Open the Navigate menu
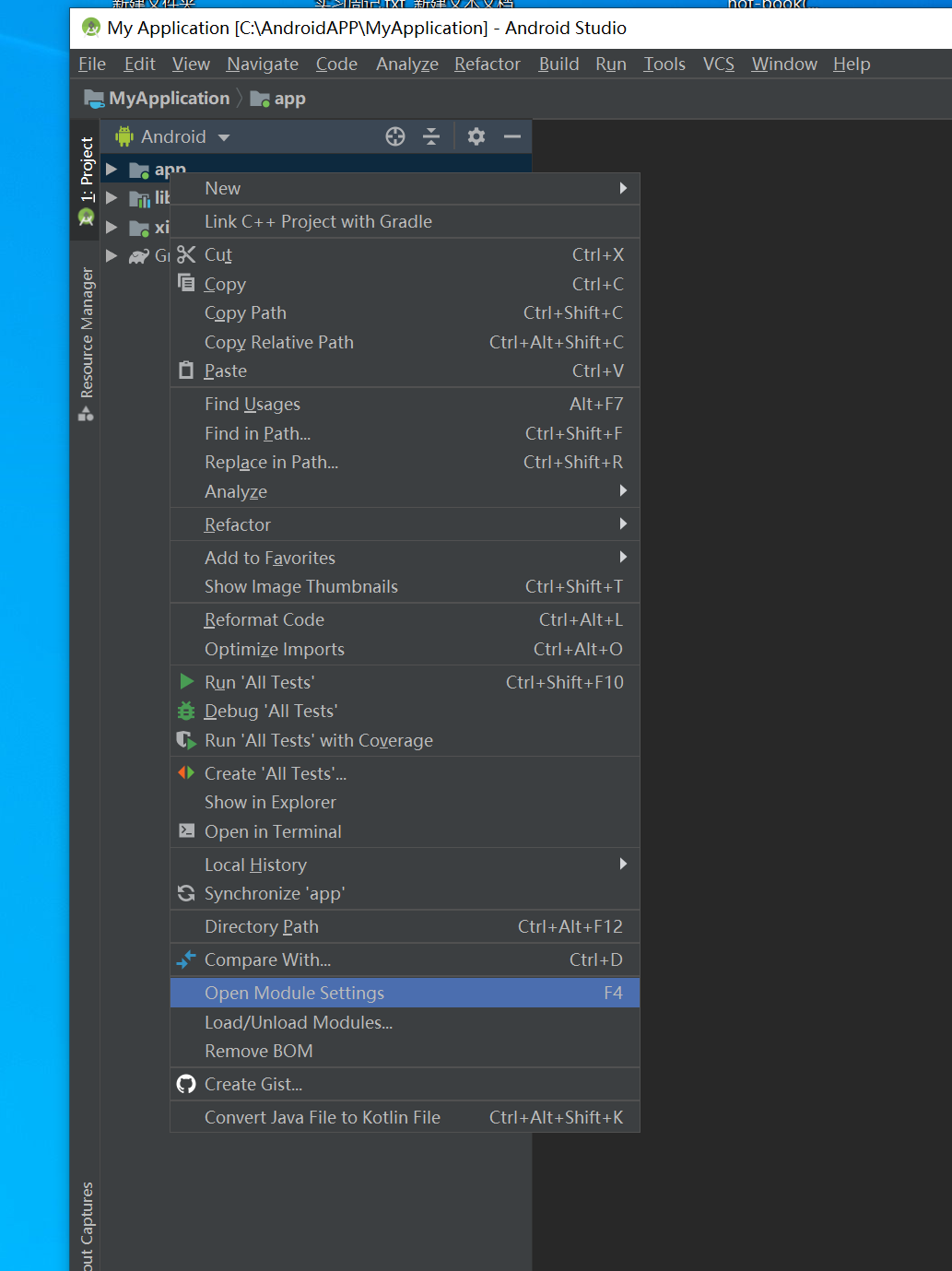The image size is (952, 1271). (263, 64)
